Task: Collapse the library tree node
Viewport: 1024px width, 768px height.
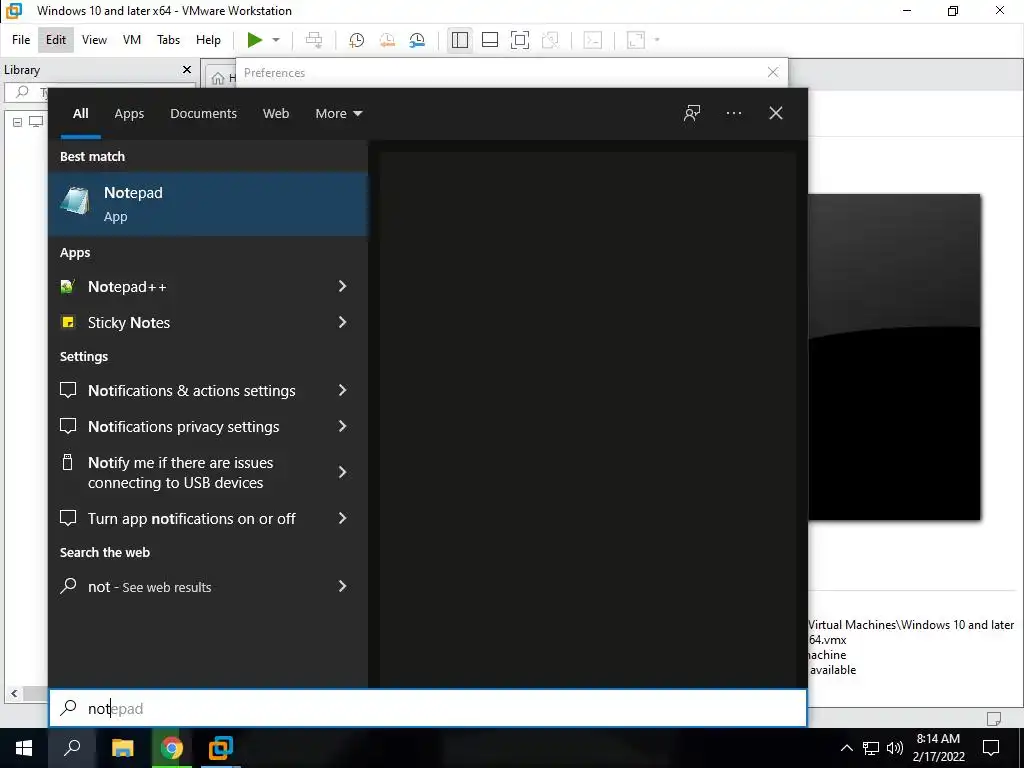Action: coord(18,122)
